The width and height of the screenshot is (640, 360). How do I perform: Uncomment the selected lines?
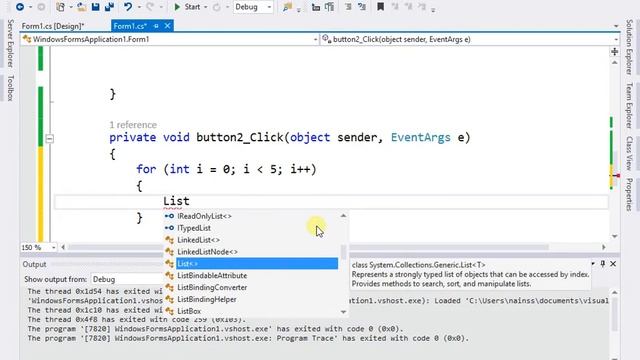[x=362, y=7]
